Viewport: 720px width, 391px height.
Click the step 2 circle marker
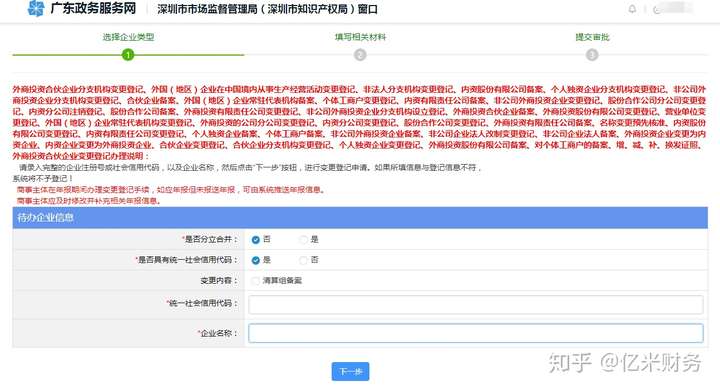pos(360,55)
